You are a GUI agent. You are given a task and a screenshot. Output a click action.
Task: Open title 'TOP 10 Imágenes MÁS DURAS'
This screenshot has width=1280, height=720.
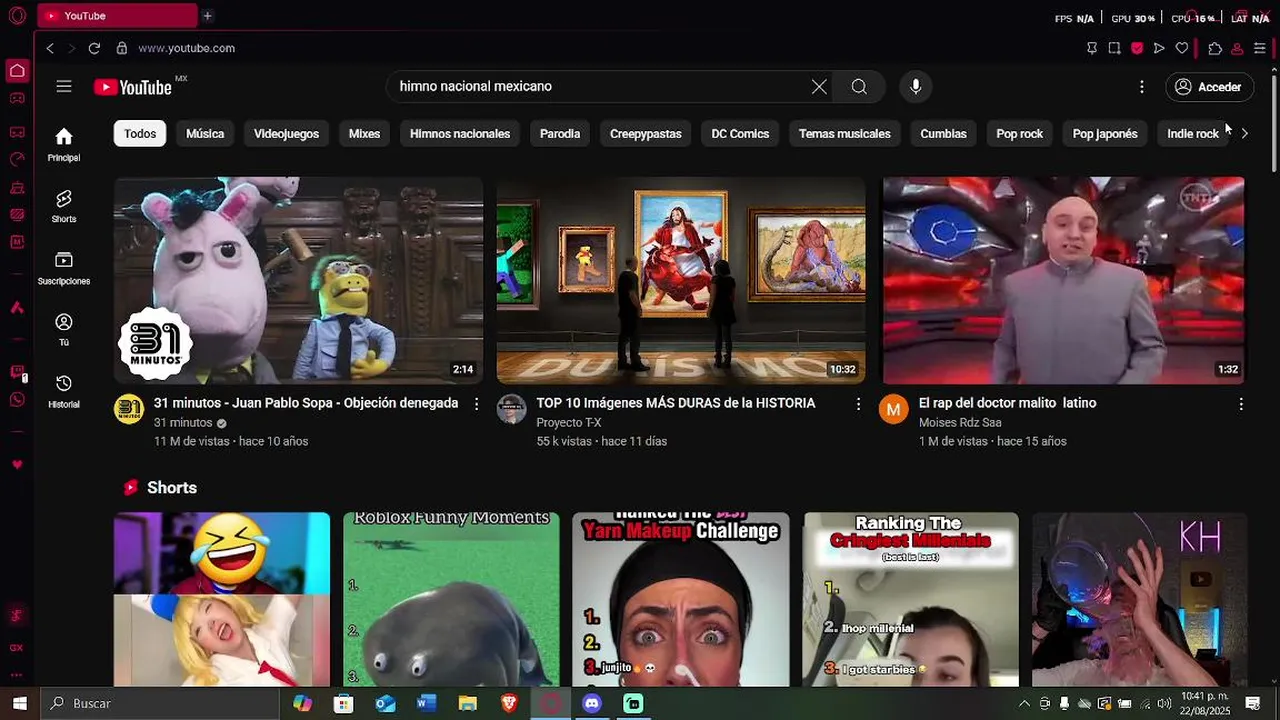point(676,403)
